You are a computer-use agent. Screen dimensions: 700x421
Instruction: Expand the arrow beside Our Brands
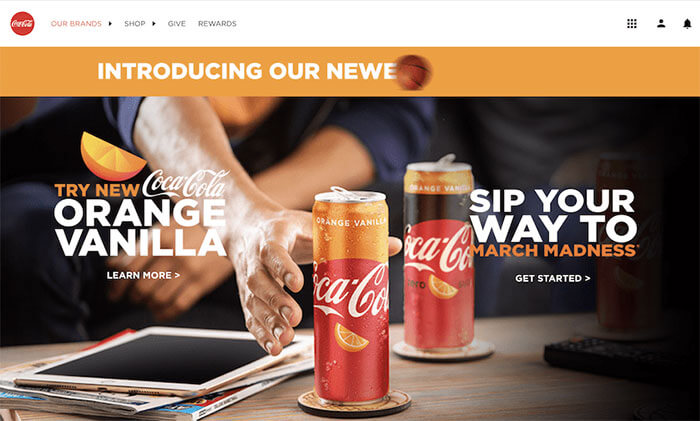pyautogui.click(x=110, y=24)
